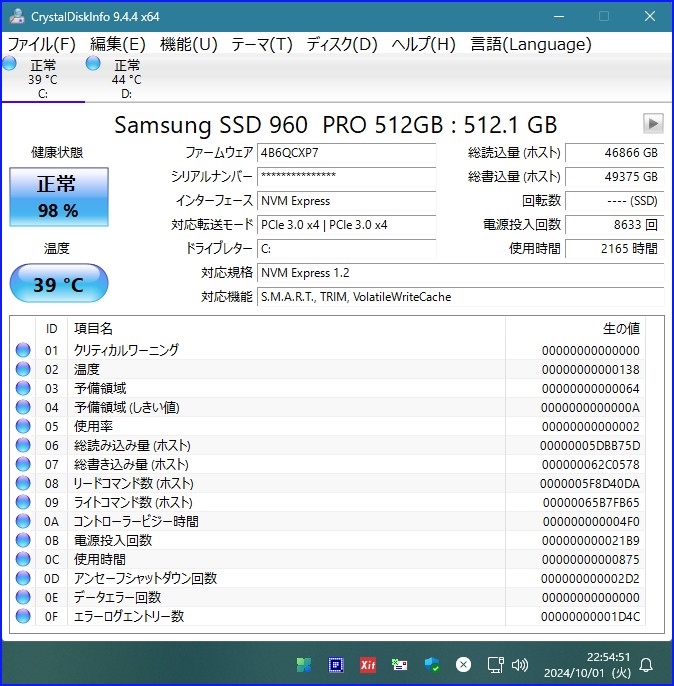Open the volume speaker tray icon
Viewport: 674px width, 686px height.
pos(520,665)
